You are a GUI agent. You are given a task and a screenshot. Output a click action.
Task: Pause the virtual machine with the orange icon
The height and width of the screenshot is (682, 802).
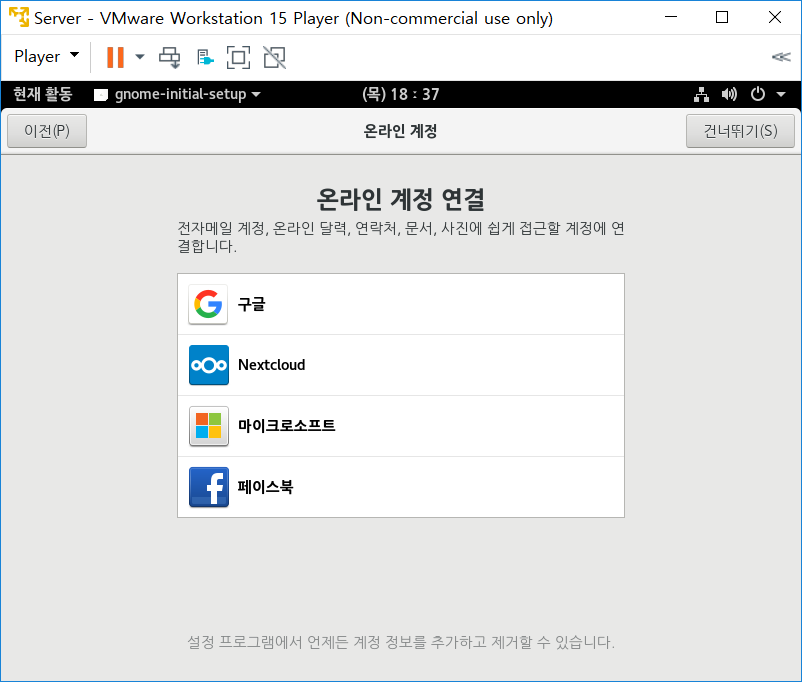(115, 57)
